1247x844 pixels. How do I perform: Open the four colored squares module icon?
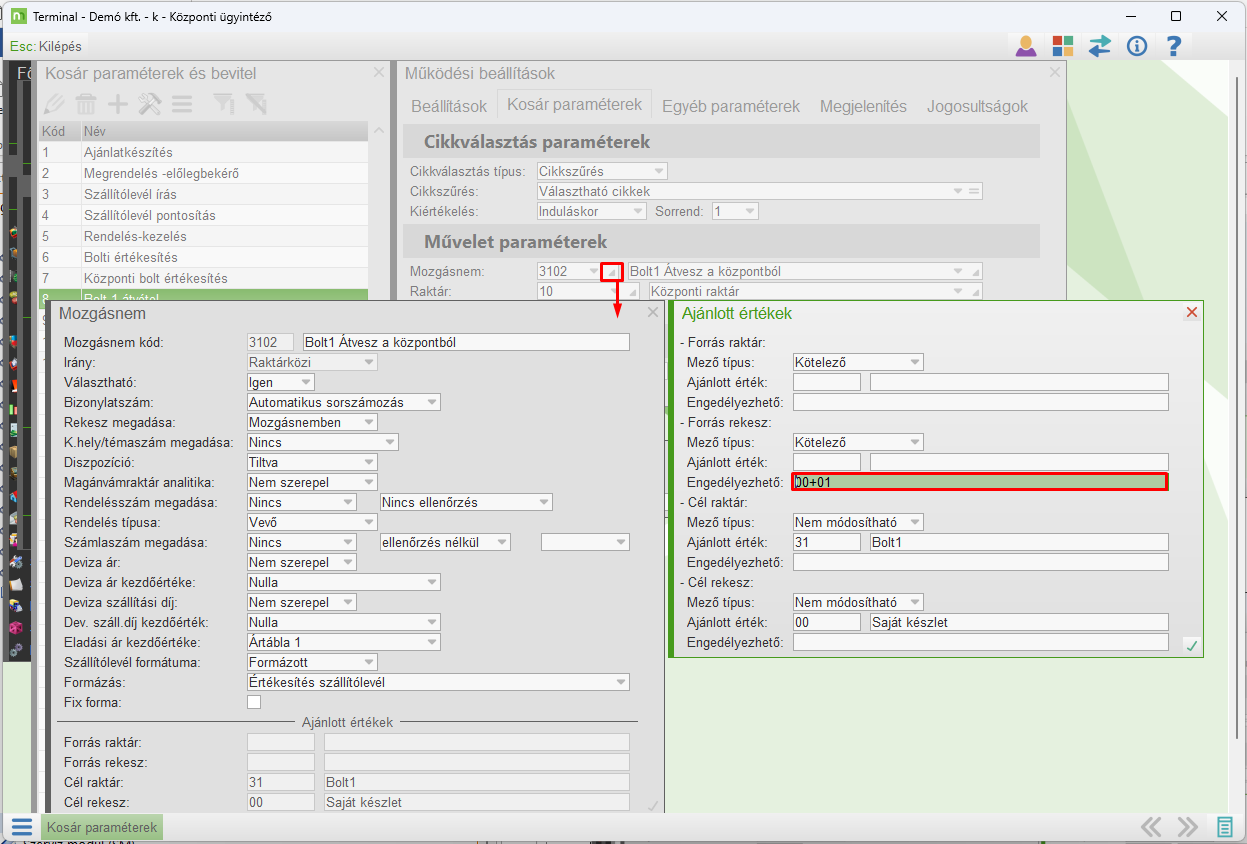click(1063, 46)
